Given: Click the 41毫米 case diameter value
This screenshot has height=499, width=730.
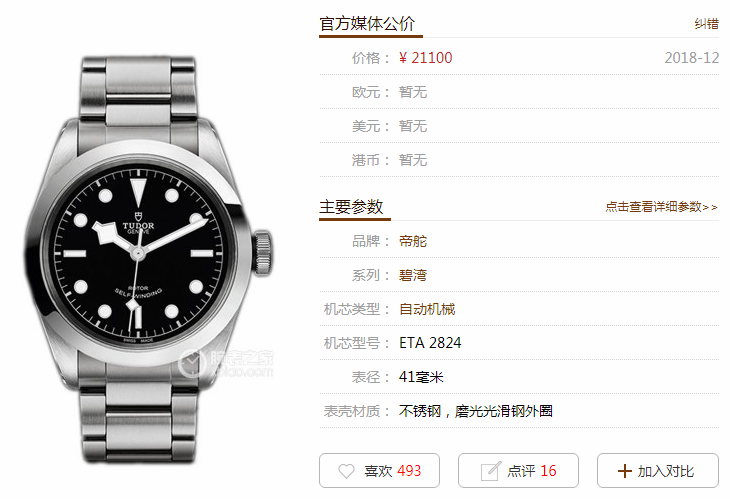Looking at the screenshot, I should click(421, 377).
